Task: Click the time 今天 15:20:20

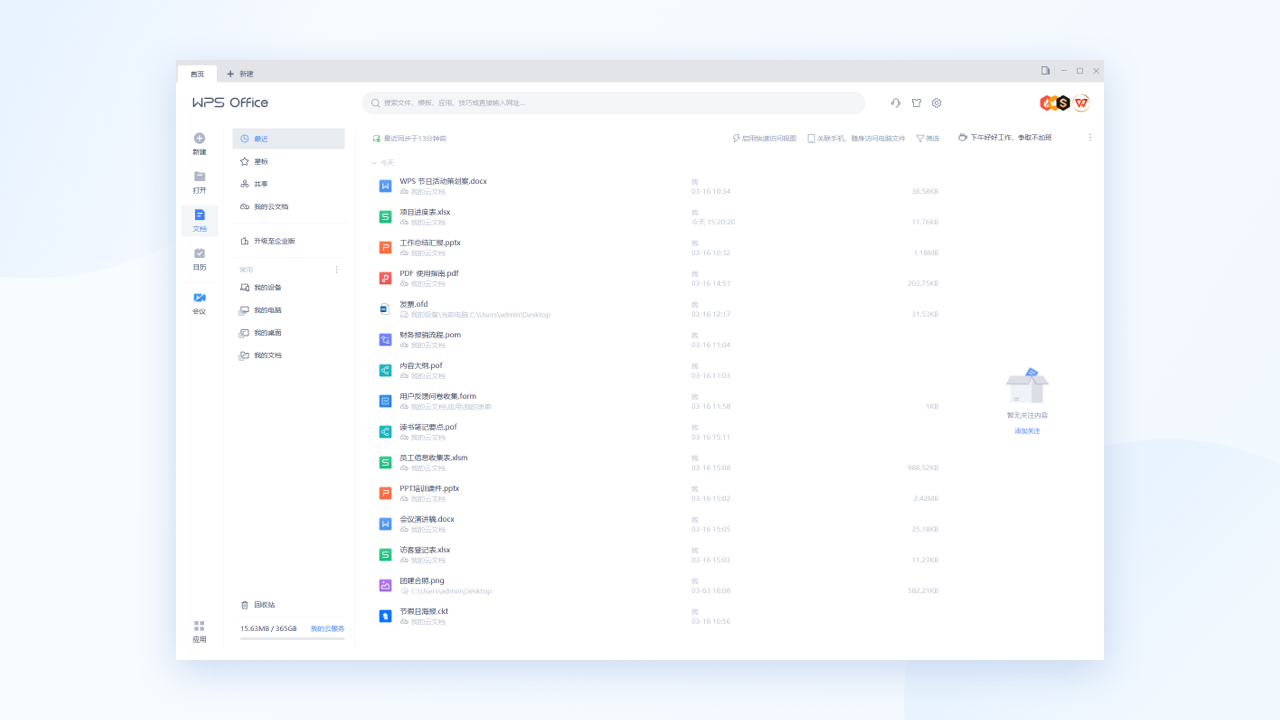Action: (x=713, y=222)
